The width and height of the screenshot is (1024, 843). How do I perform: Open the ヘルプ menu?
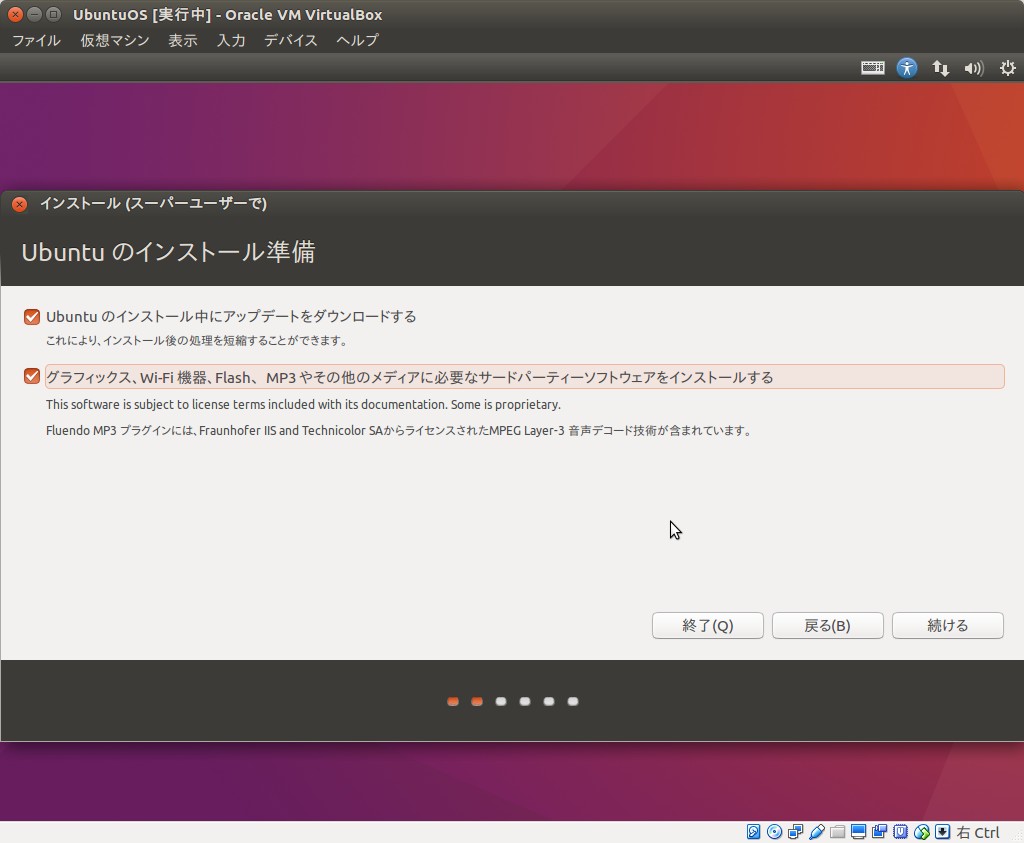point(357,40)
